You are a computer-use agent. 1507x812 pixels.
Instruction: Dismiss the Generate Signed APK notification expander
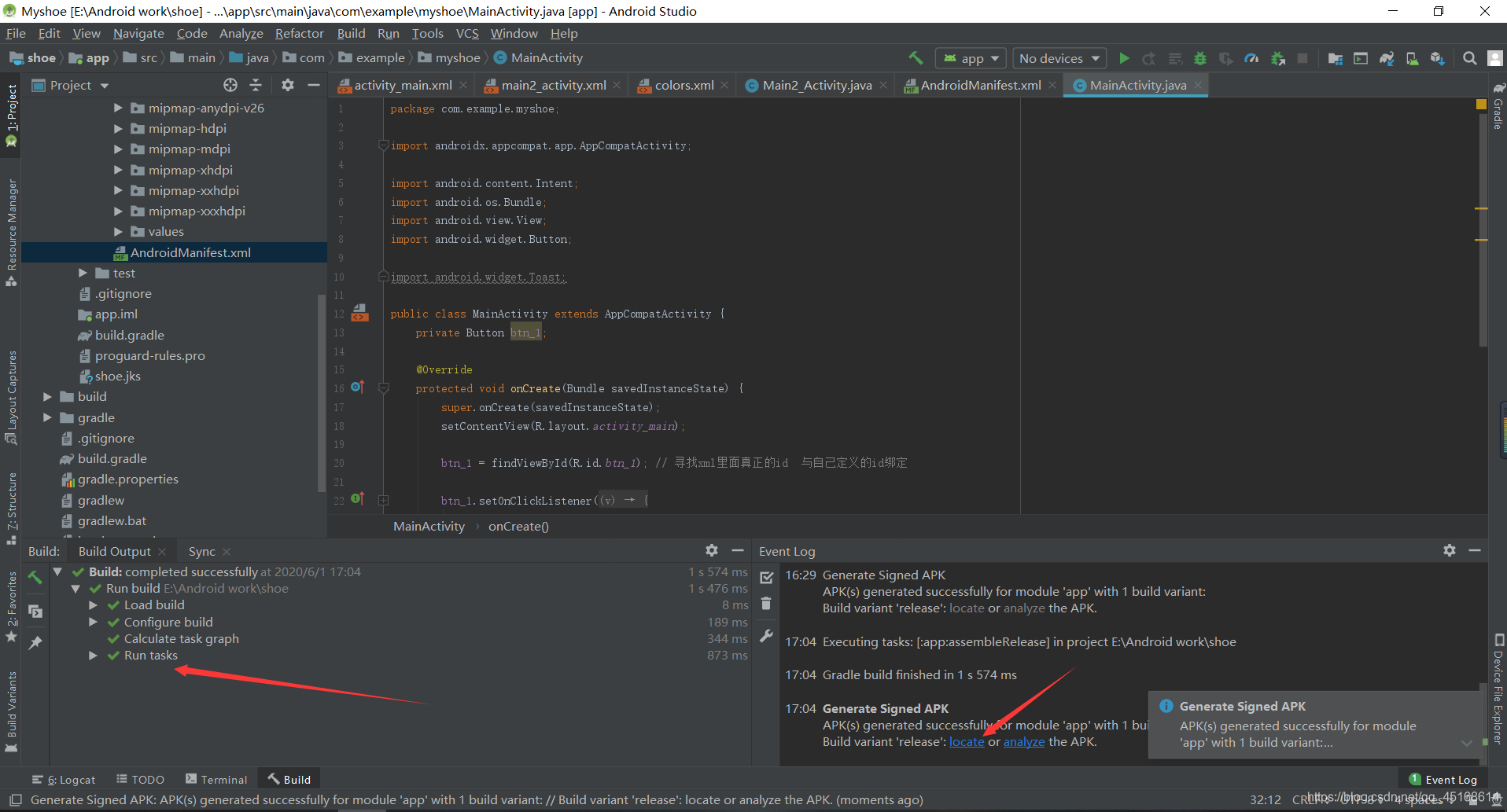tap(1466, 742)
